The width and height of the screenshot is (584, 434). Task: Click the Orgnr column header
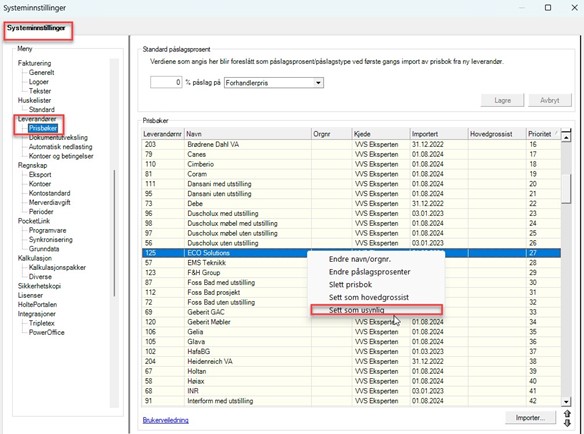[x=331, y=134]
